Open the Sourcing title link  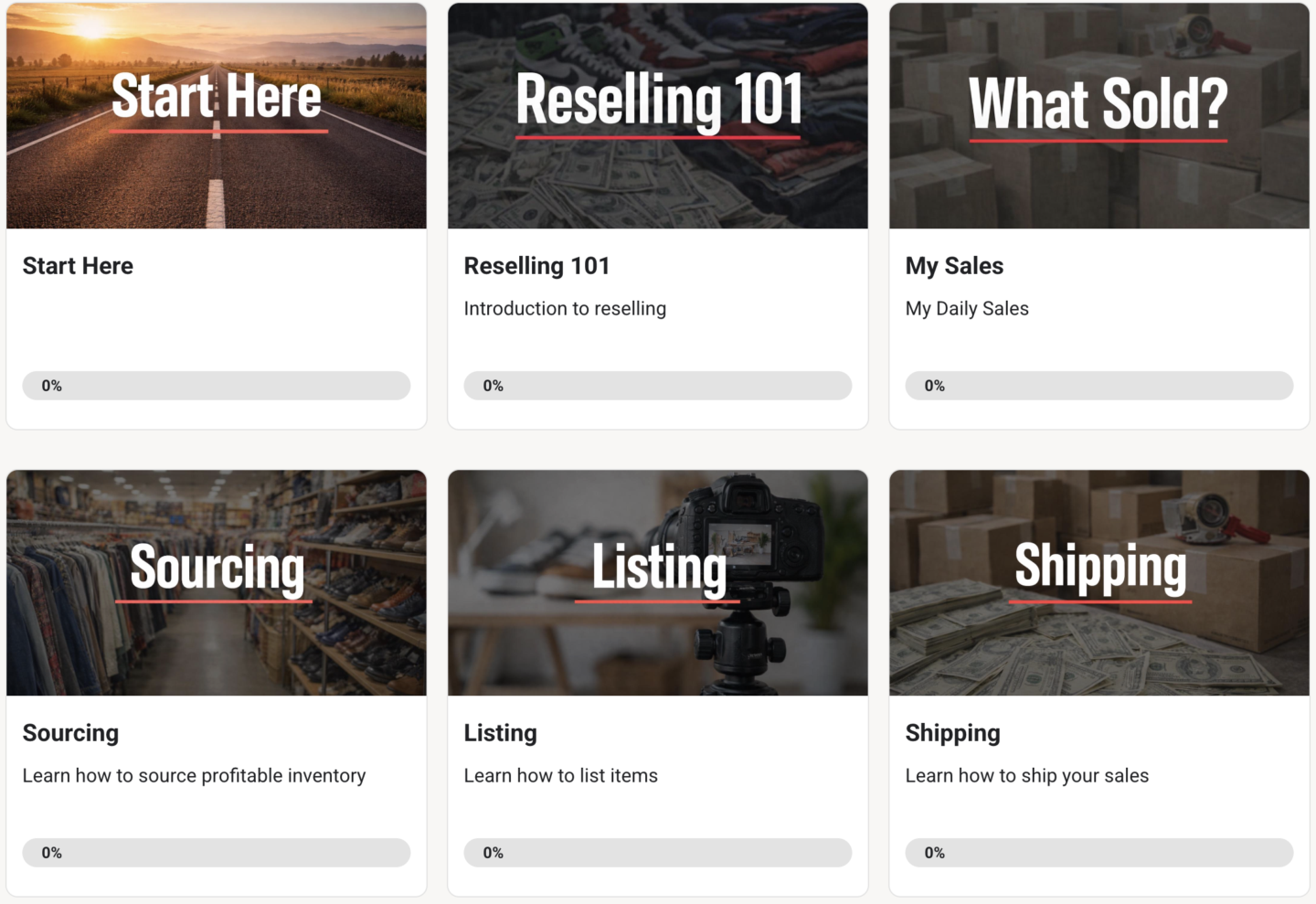(x=70, y=733)
